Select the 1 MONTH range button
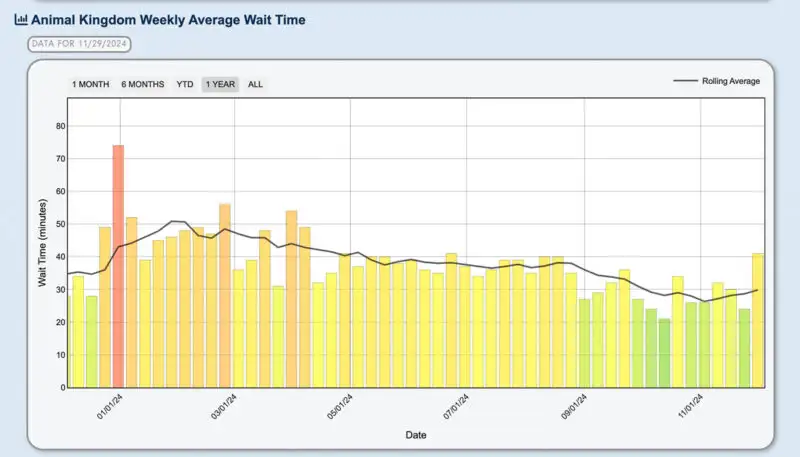The image size is (800, 457). [x=90, y=84]
